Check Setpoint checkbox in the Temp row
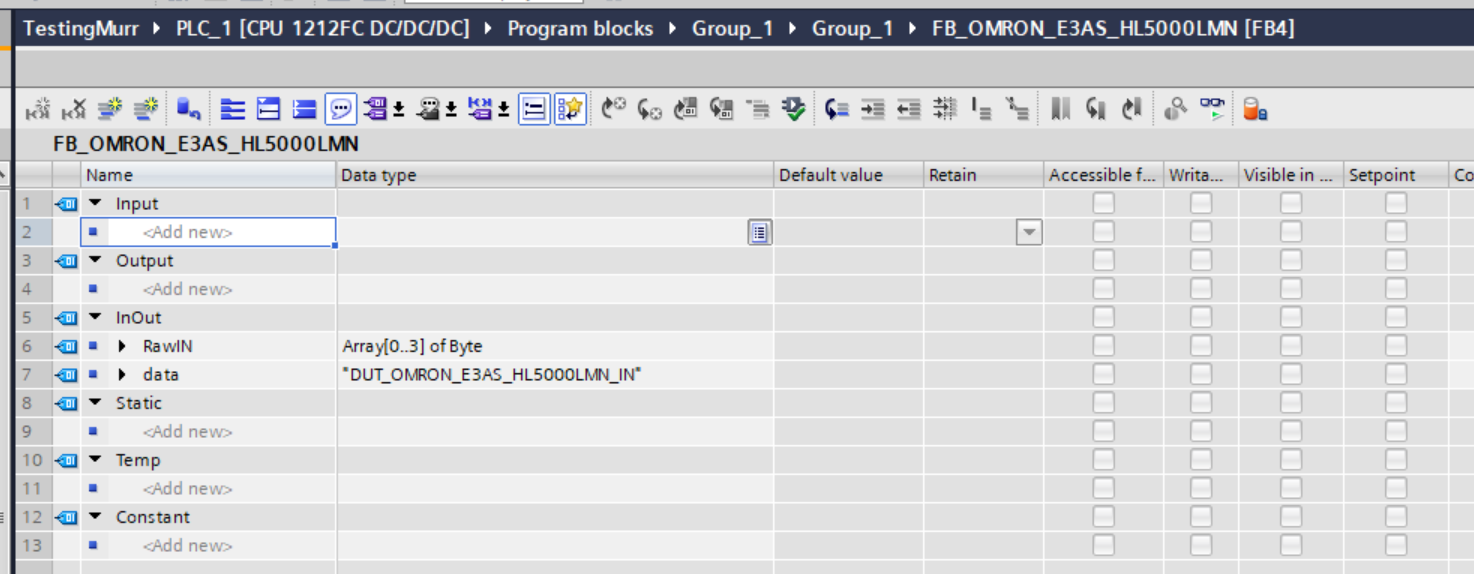Viewport: 1474px width, 574px height. tap(1396, 460)
